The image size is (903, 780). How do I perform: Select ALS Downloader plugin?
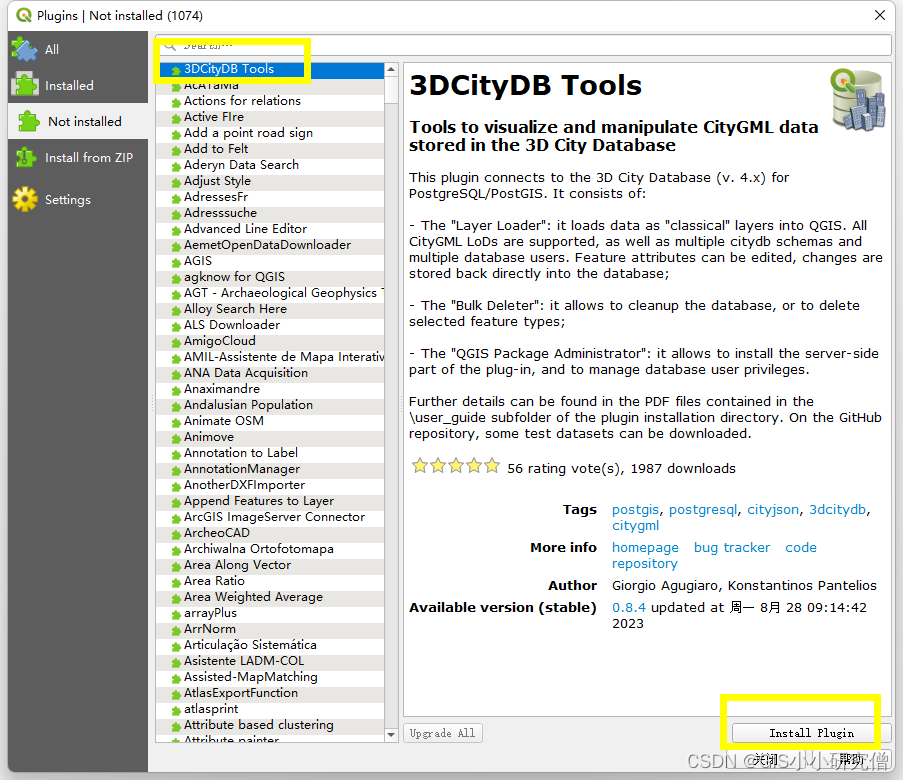pos(270,325)
